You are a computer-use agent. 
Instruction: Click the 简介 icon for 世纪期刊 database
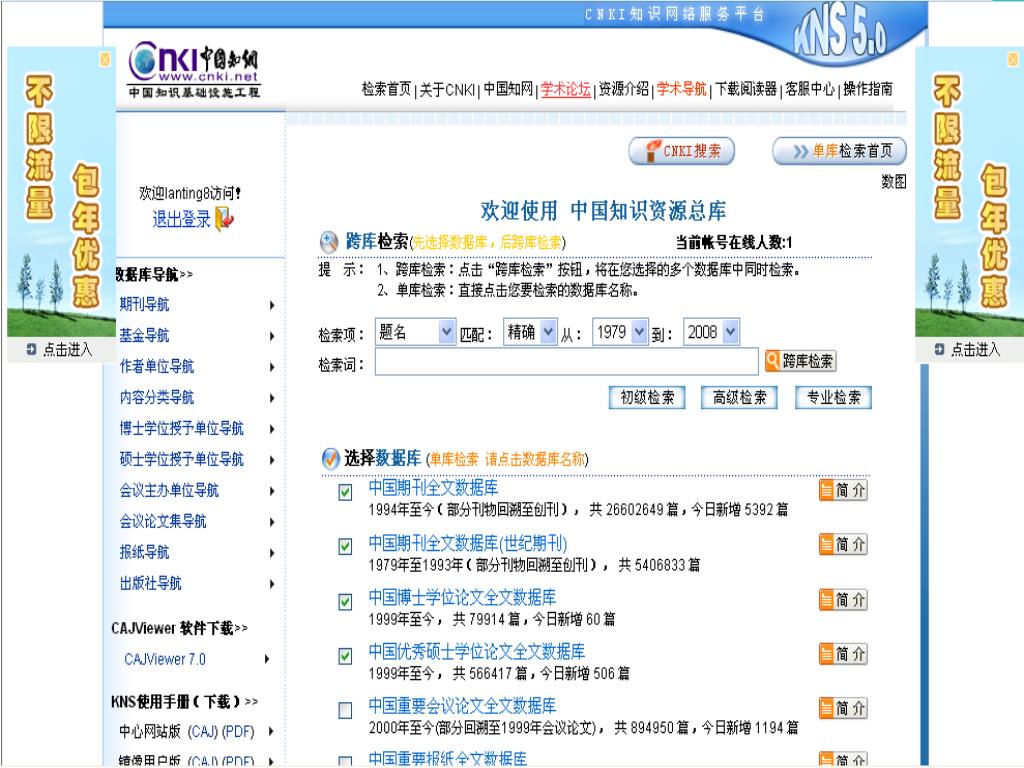843,545
